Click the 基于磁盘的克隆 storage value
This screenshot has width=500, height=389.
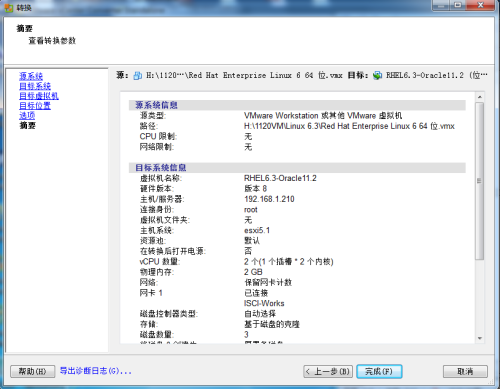pyautogui.click(x=272, y=324)
